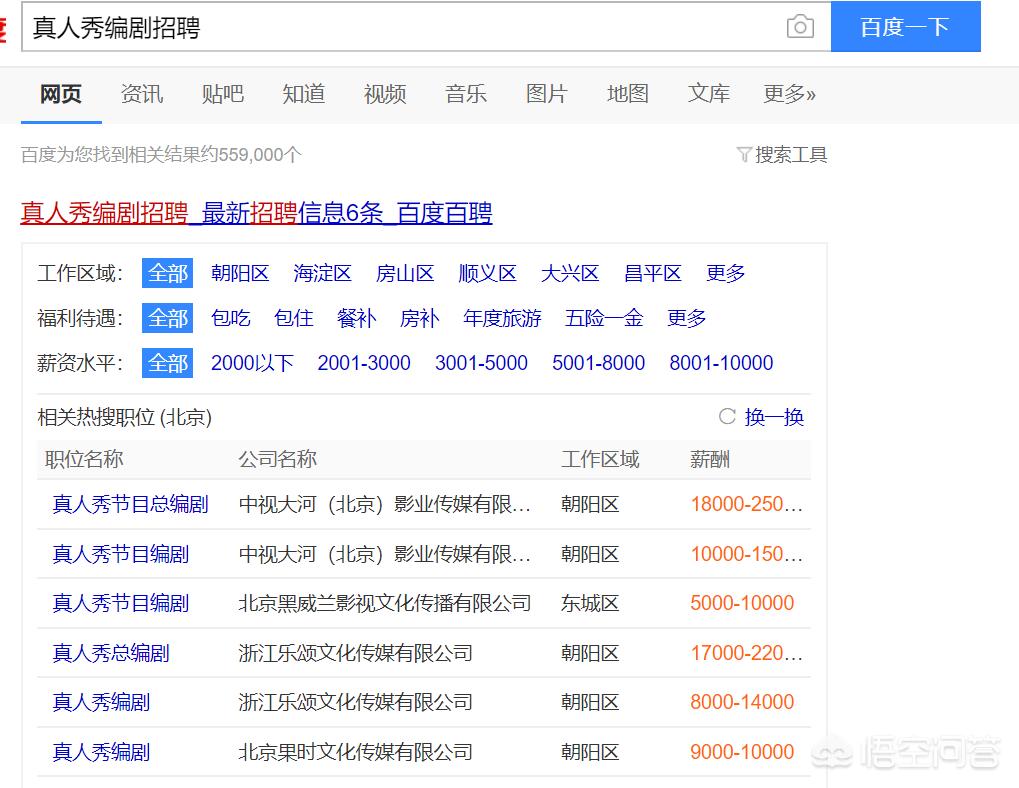
Task: Filter work area by 海淀区
Action: click(x=322, y=273)
